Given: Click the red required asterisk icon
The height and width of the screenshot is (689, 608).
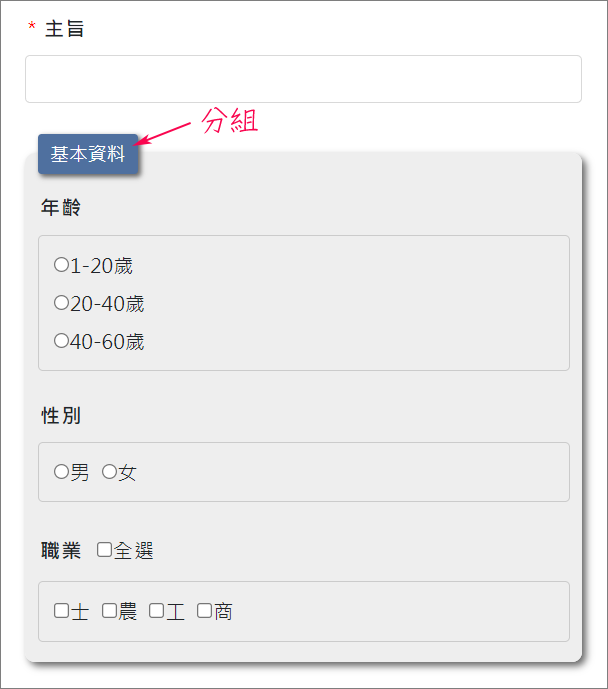Looking at the screenshot, I should pos(32,26).
